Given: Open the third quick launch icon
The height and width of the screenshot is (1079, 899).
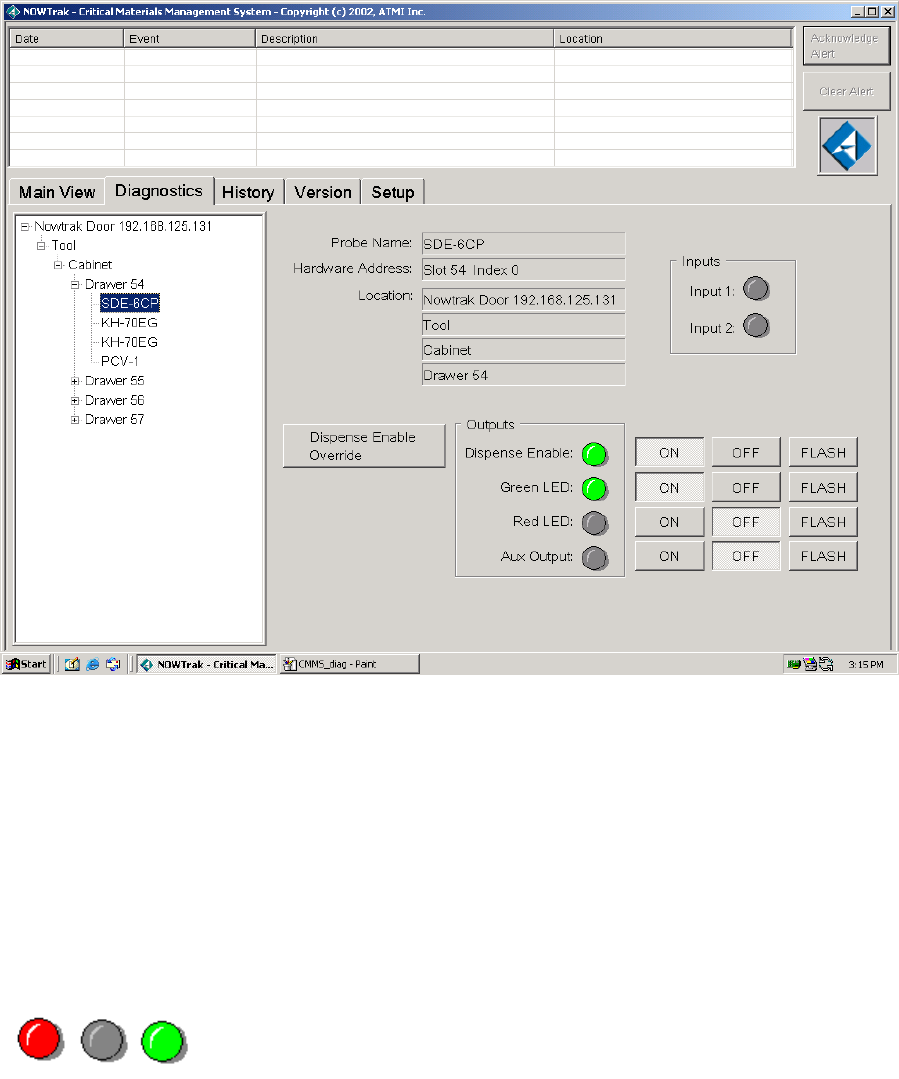Looking at the screenshot, I should [113, 664].
